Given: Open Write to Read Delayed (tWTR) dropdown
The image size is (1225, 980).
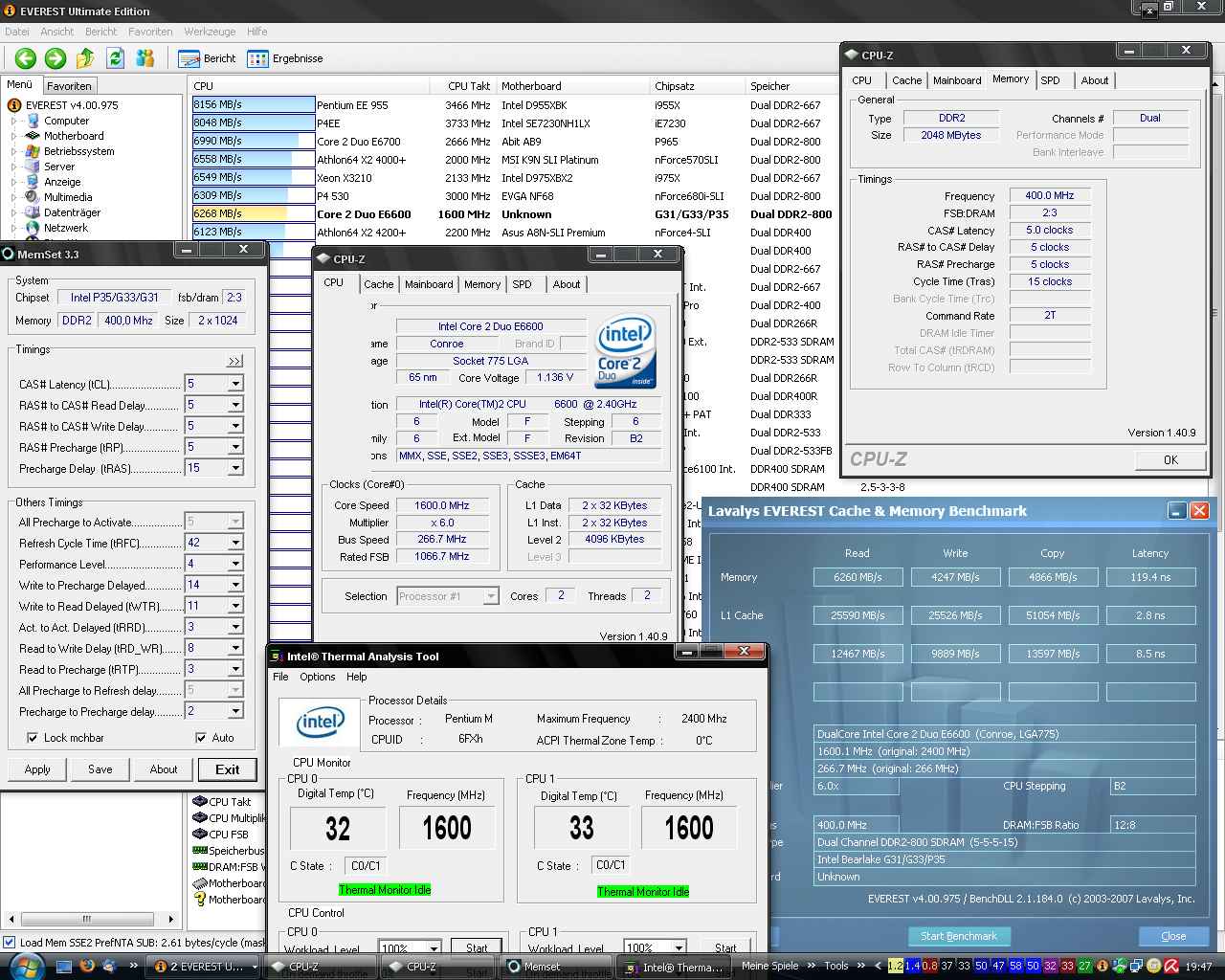Looking at the screenshot, I should point(234,606).
